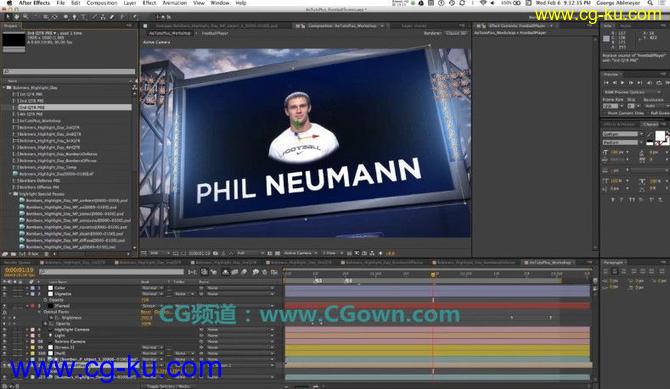Click Toggle Switches / Modes button

click(x=168, y=386)
